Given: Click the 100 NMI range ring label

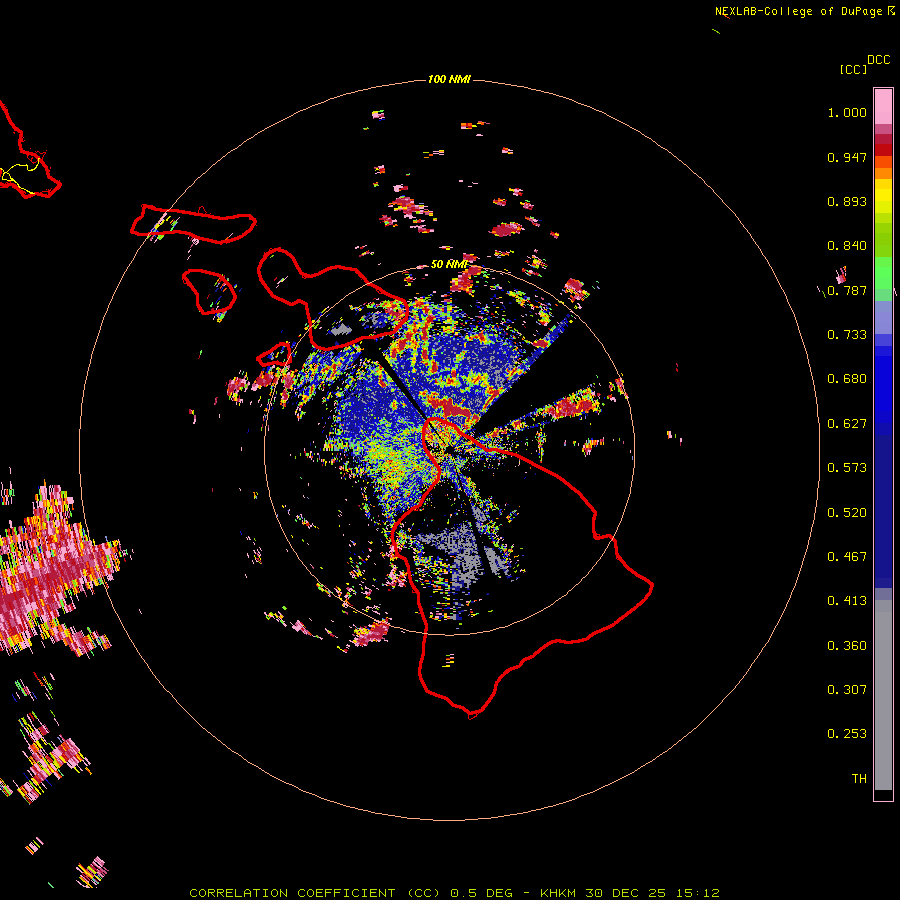Looking at the screenshot, I should pos(449,79).
